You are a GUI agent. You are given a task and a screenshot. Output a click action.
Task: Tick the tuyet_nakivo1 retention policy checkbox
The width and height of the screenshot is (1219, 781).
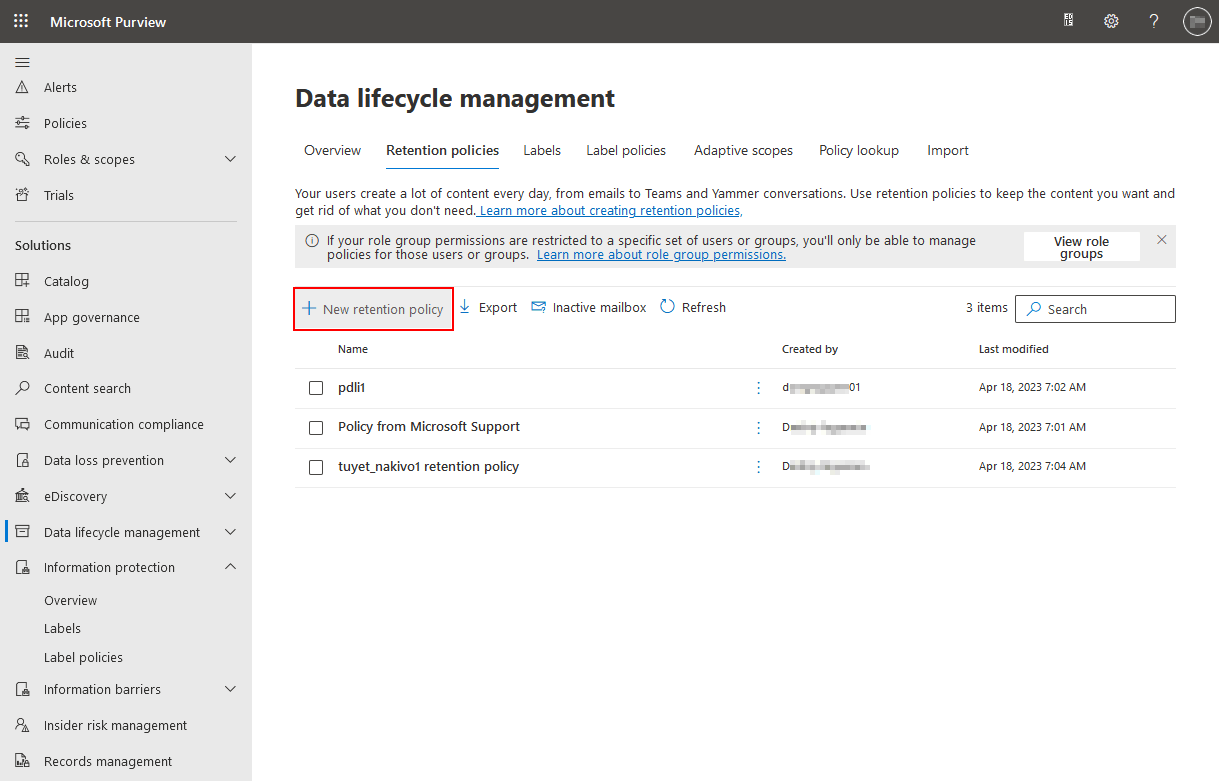(x=316, y=467)
